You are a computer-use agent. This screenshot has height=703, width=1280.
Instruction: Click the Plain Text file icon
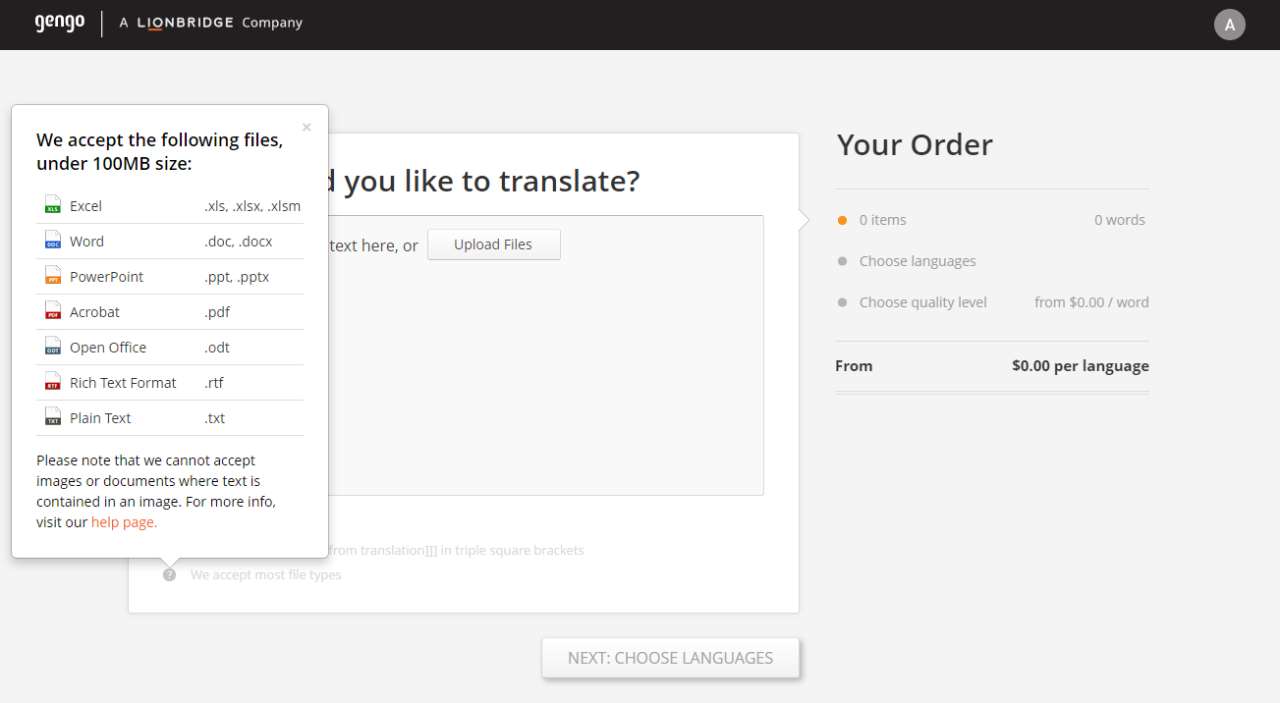(52, 417)
